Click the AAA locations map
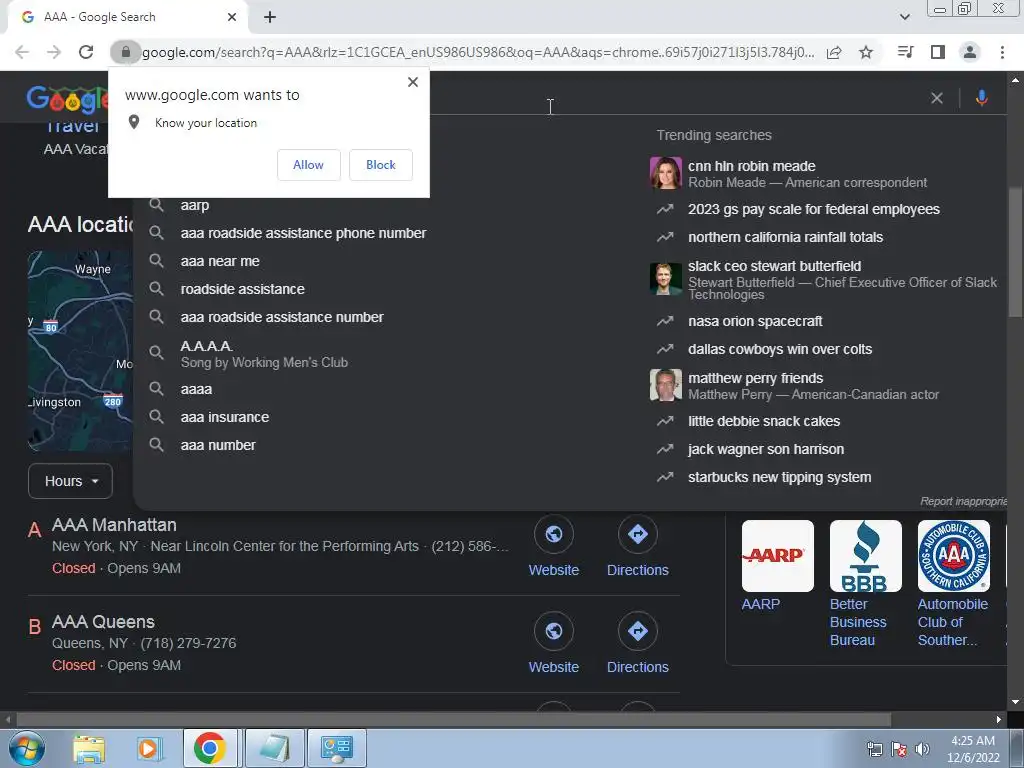Screen dimensions: 1024x768 coord(80,351)
